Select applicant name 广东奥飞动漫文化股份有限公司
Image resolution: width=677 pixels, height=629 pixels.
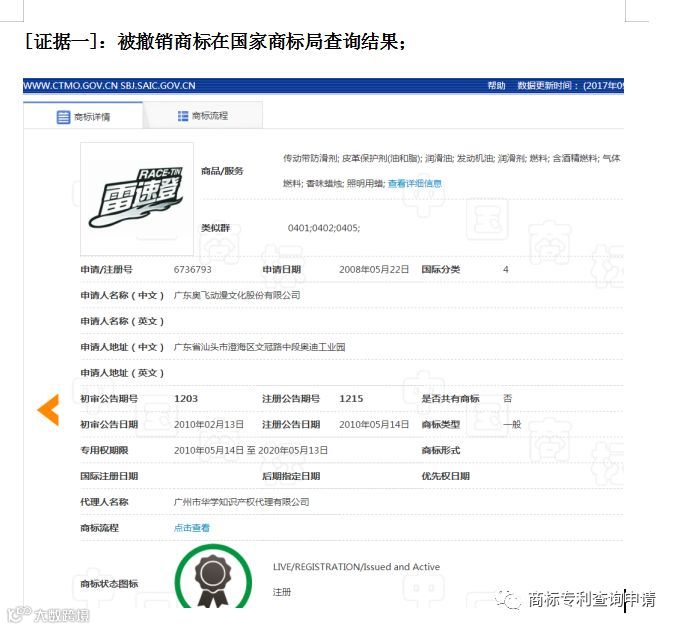tap(237, 295)
